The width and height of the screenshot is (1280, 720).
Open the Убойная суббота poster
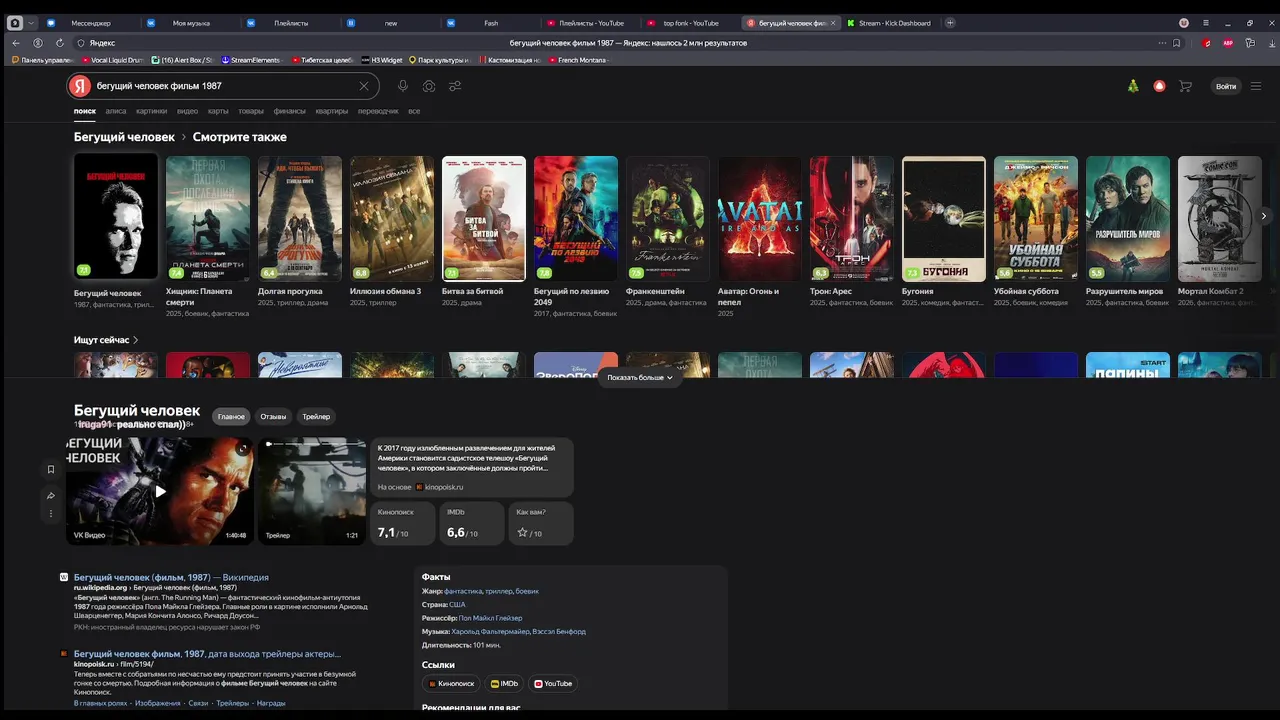tap(1036, 219)
